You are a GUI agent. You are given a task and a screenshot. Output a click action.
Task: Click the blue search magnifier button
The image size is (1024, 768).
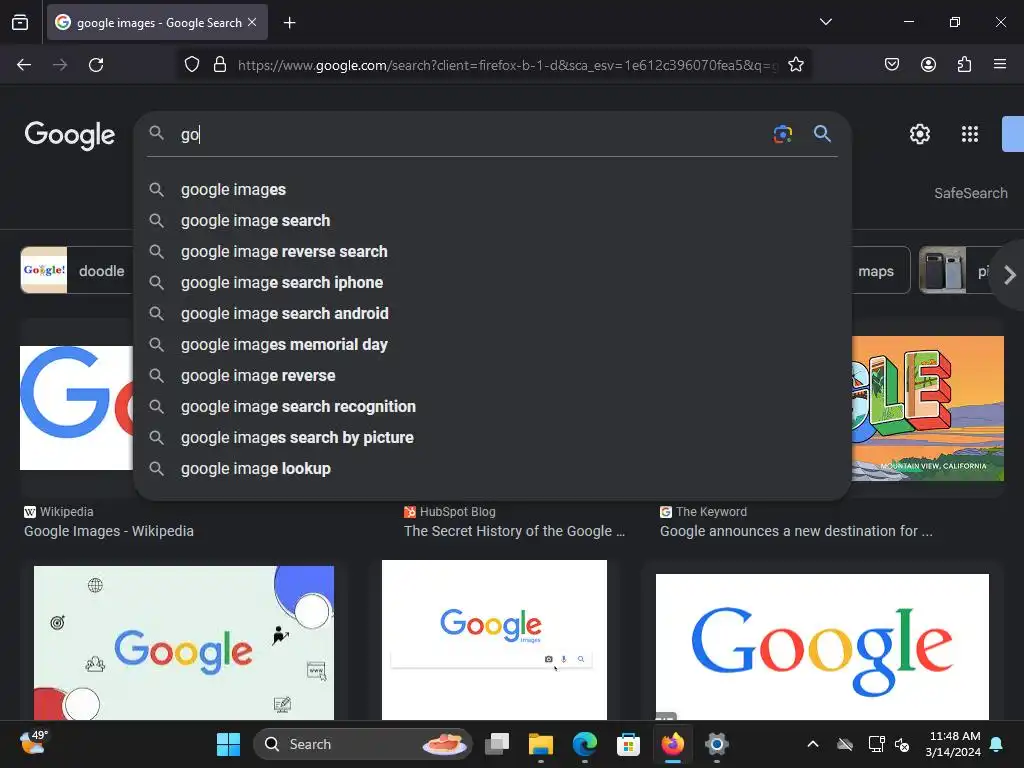(x=822, y=134)
